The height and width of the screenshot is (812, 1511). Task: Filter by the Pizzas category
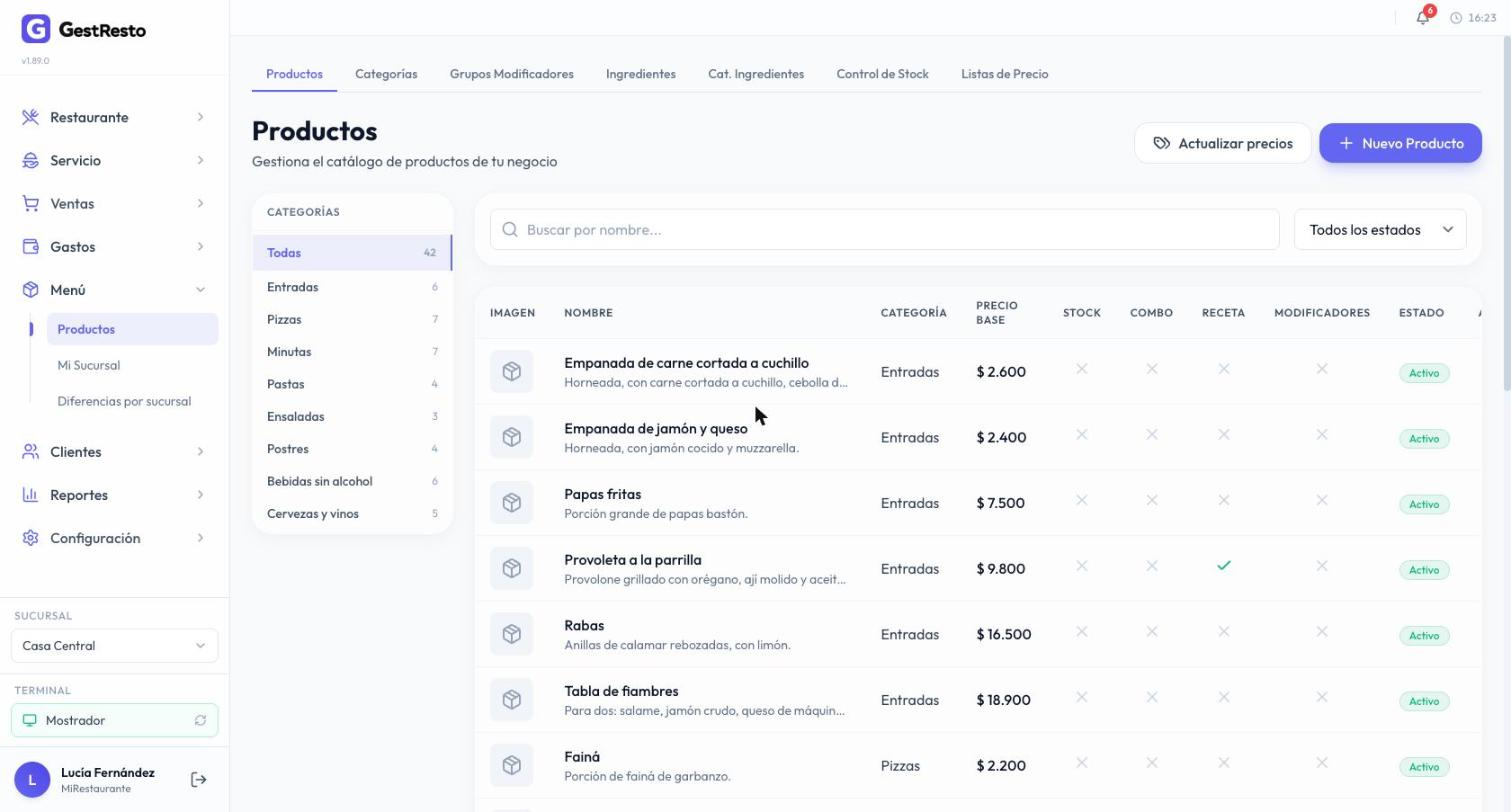click(x=352, y=319)
